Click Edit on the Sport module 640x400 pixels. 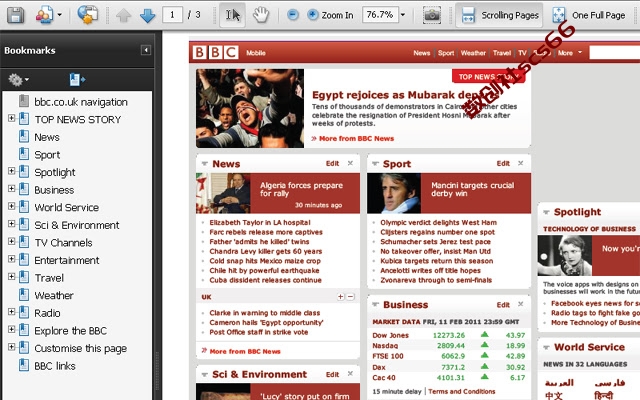[x=503, y=163]
